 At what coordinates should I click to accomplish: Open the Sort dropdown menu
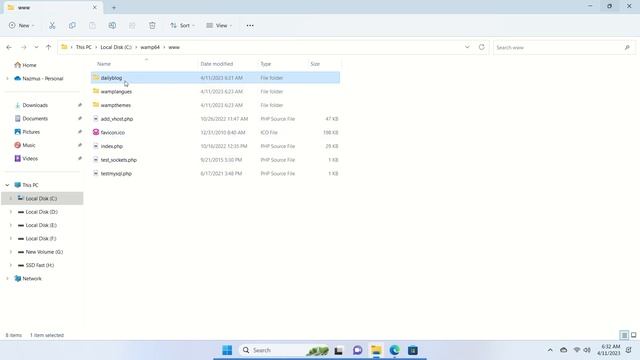(182, 25)
